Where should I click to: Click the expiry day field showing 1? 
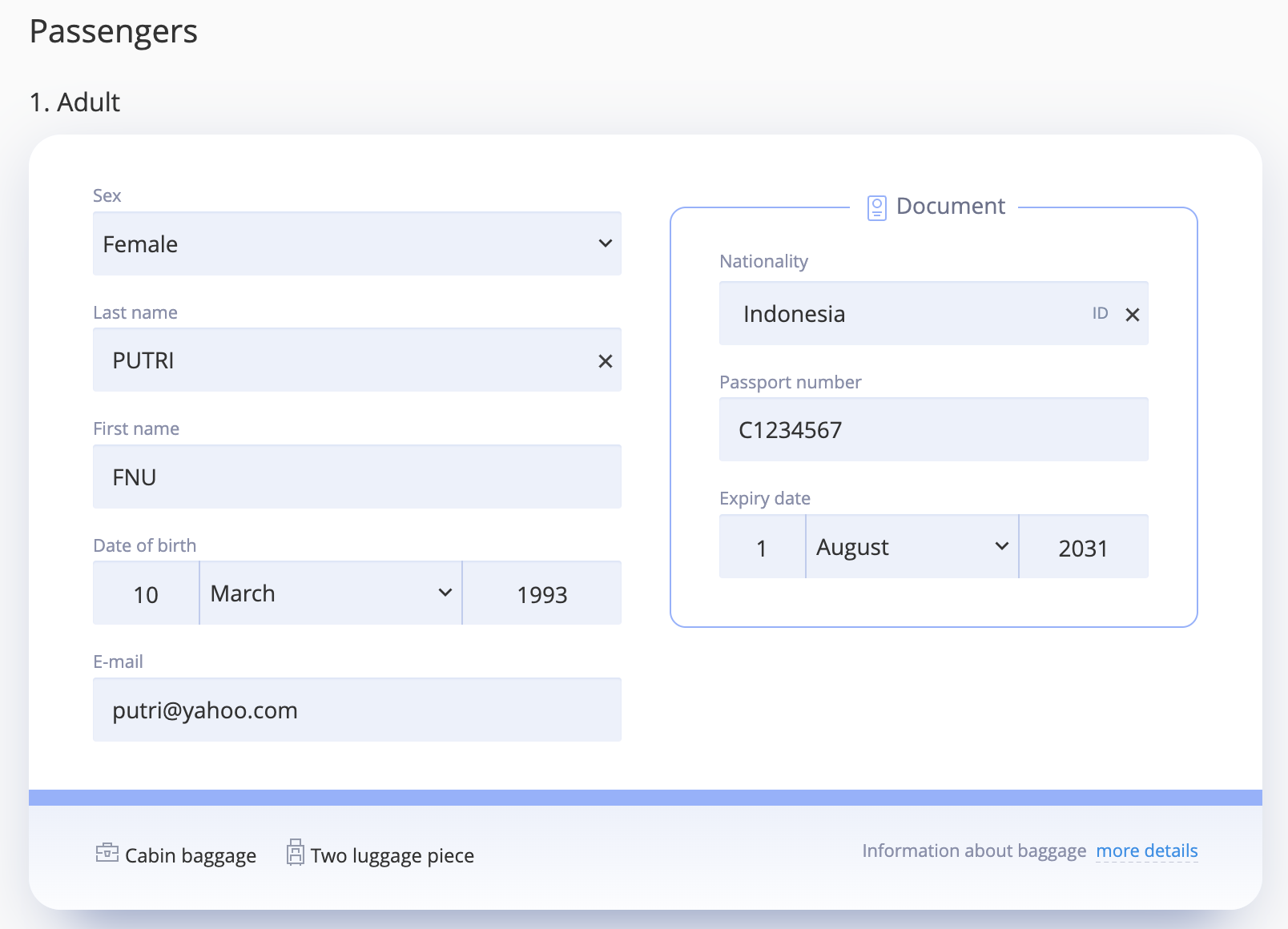tap(762, 548)
